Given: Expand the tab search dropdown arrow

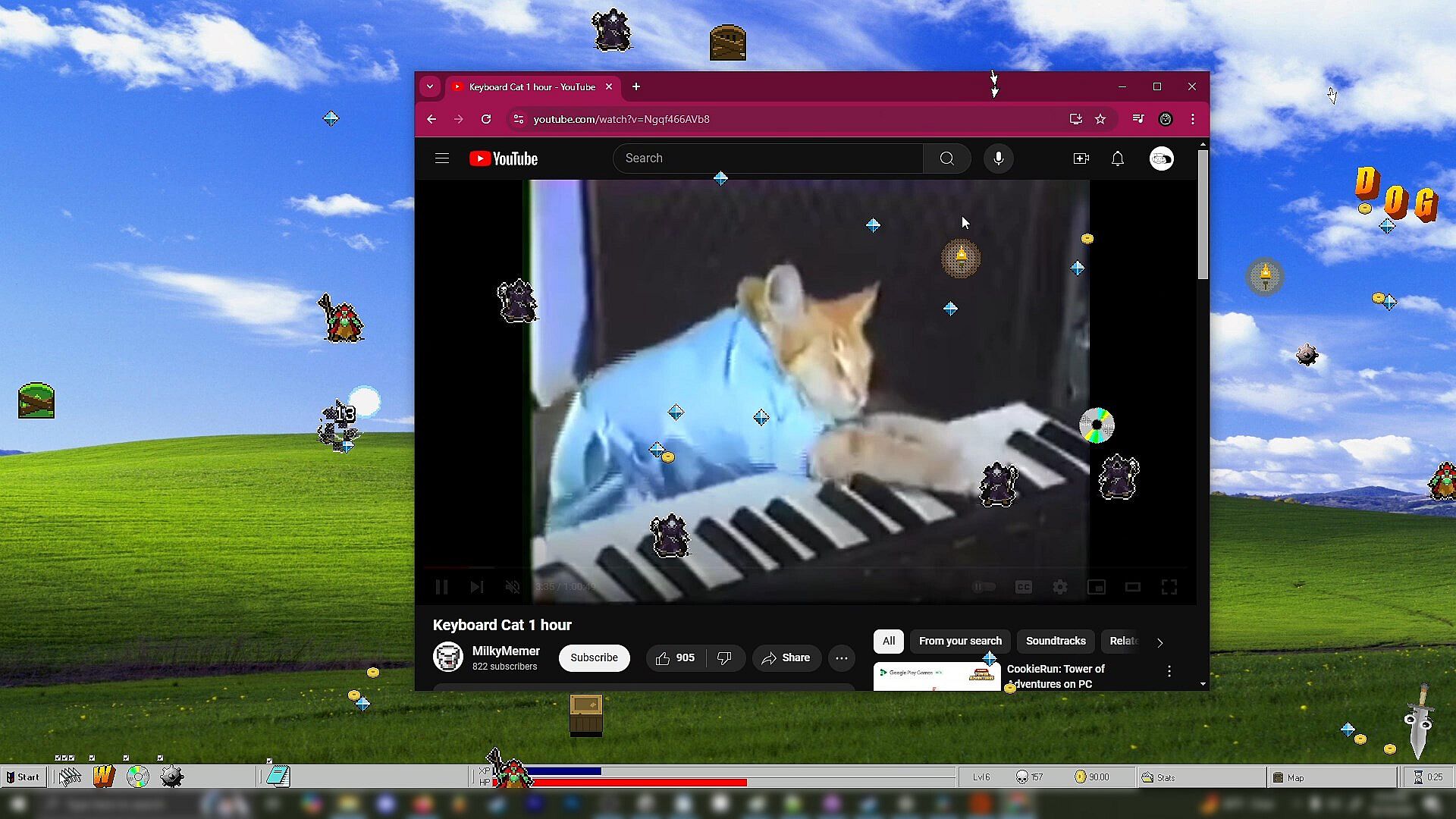Looking at the screenshot, I should click(x=430, y=86).
